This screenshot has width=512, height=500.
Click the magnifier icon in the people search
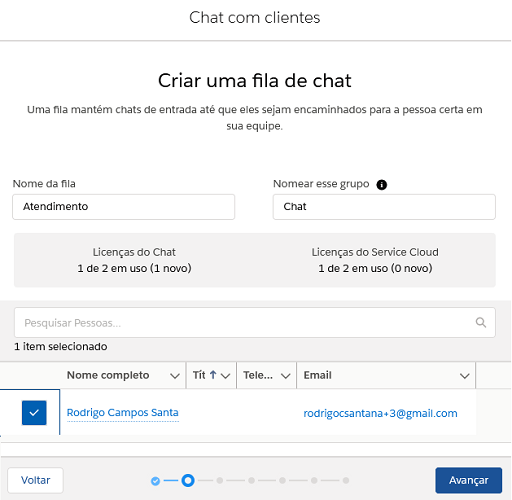tap(480, 322)
